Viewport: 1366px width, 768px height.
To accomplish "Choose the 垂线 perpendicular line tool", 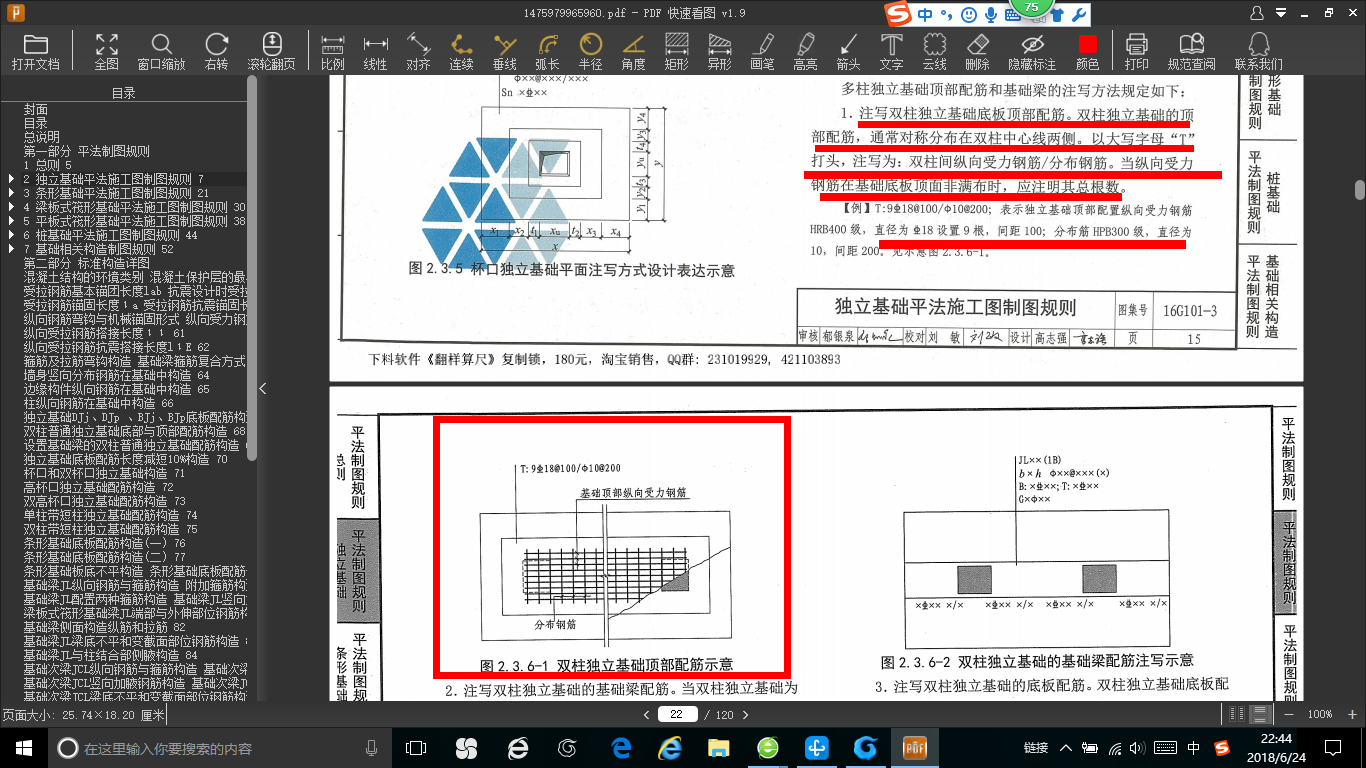I will tap(504, 51).
